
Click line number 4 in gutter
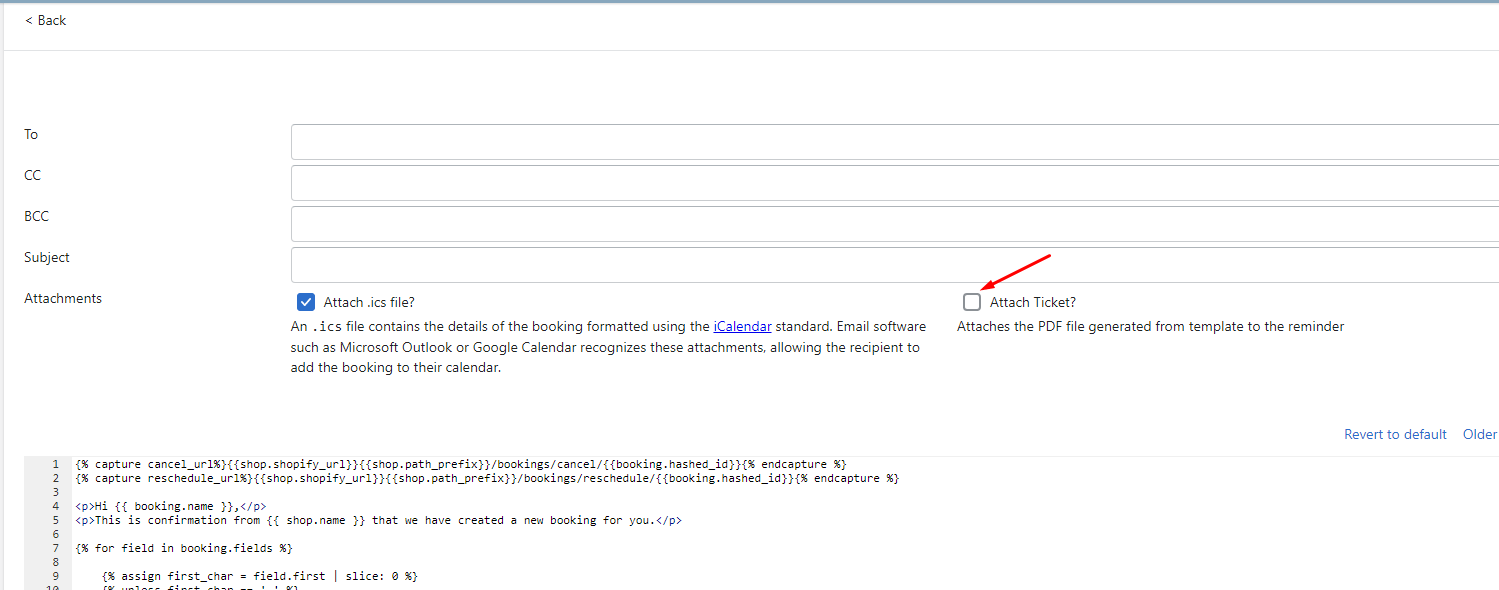pos(55,506)
